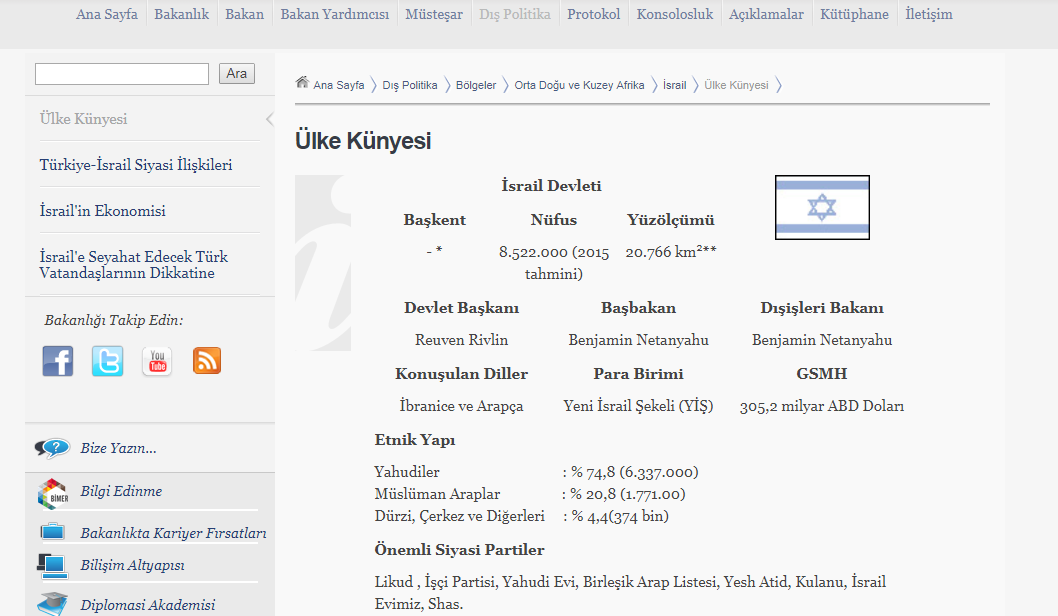This screenshot has height=616, width=1058.
Task: Open the Facebook icon link
Action: click(x=58, y=361)
